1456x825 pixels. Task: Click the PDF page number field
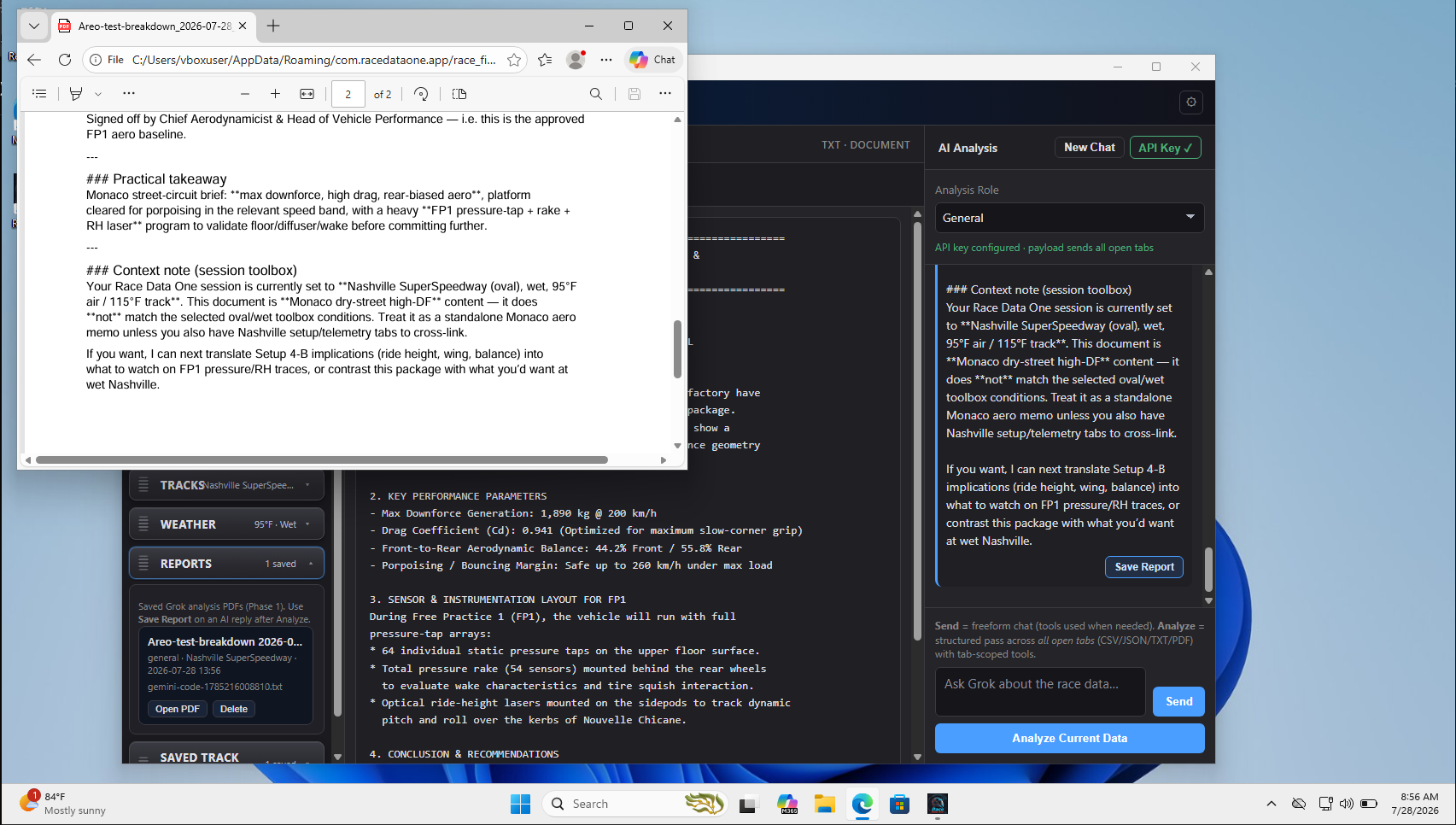coord(348,94)
